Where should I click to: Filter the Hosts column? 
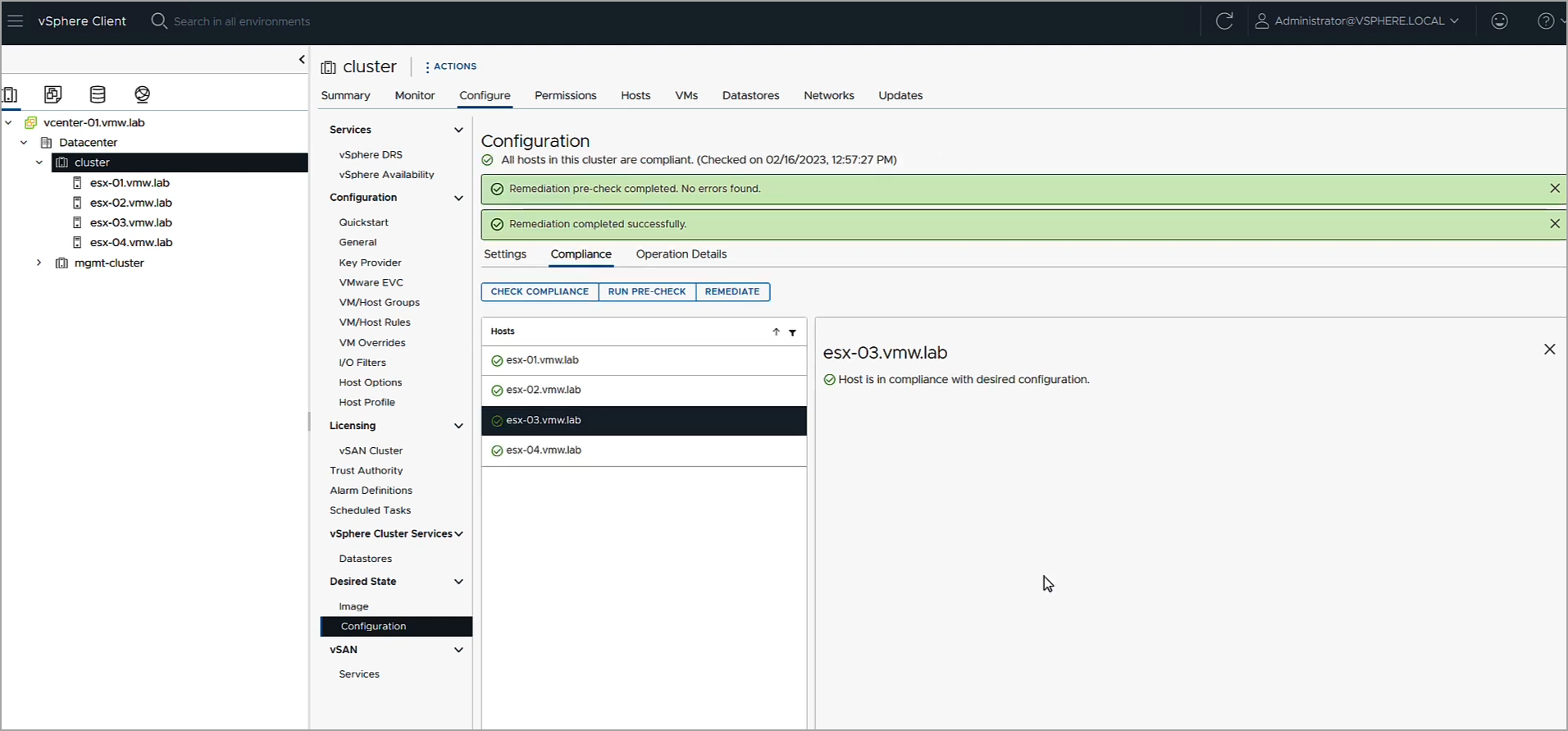(x=792, y=332)
